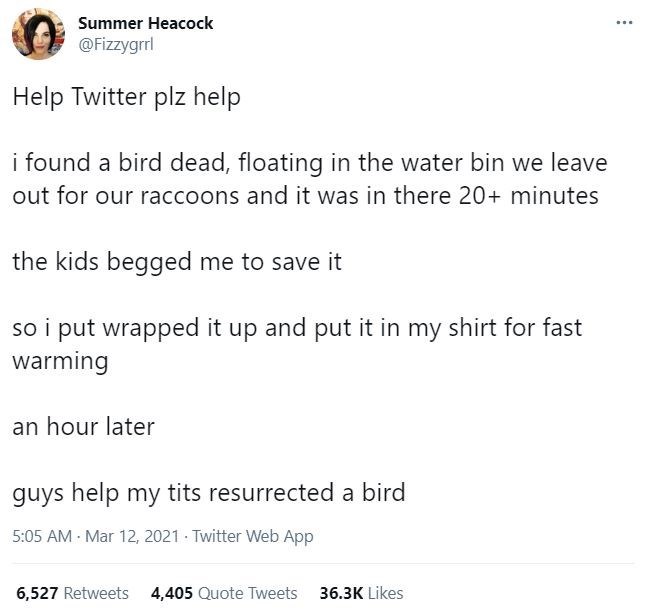View the 36.3K Likes list
This screenshot has height=613, width=645.
[361, 593]
